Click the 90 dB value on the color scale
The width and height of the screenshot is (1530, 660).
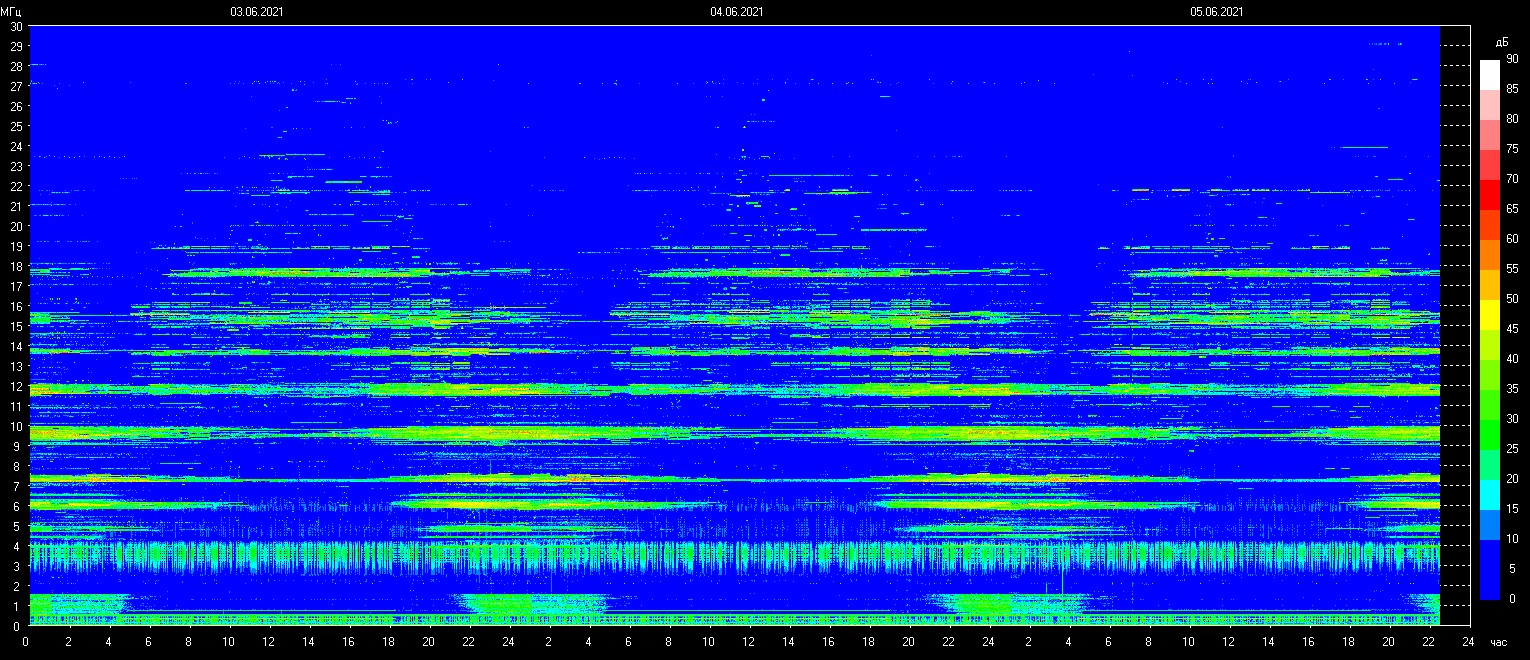pyautogui.click(x=1512, y=59)
